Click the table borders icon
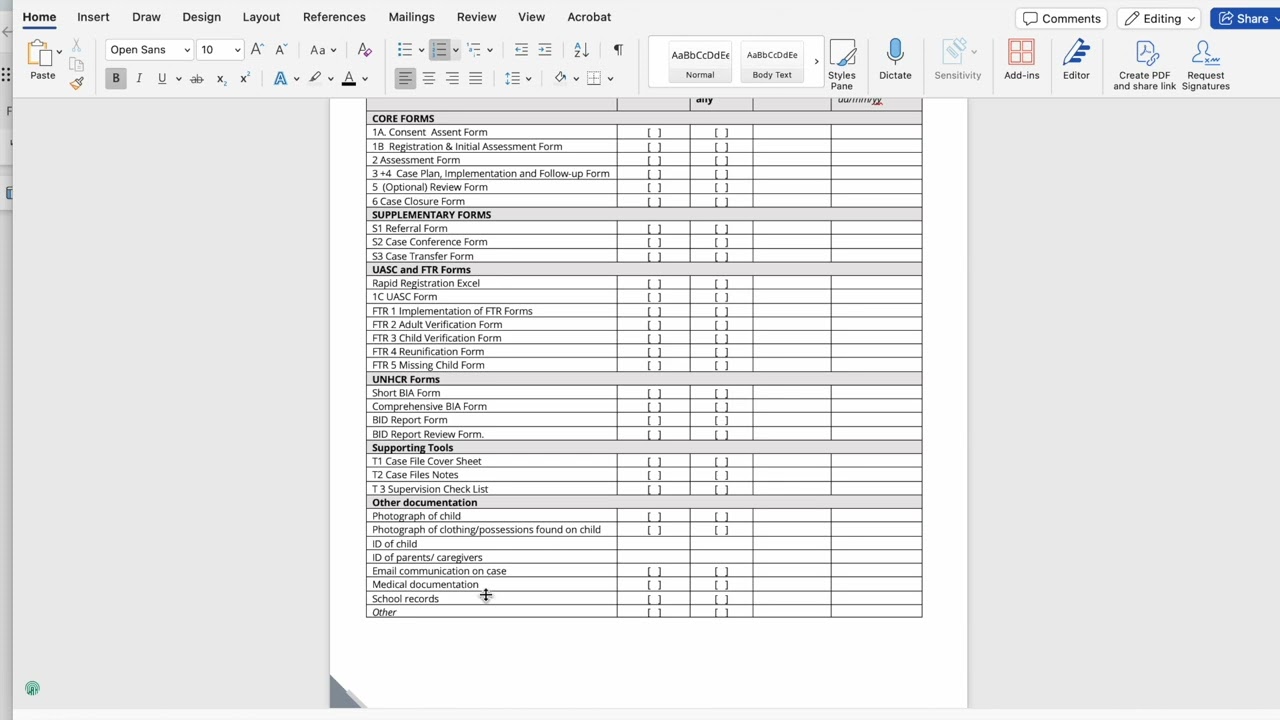 (594, 78)
